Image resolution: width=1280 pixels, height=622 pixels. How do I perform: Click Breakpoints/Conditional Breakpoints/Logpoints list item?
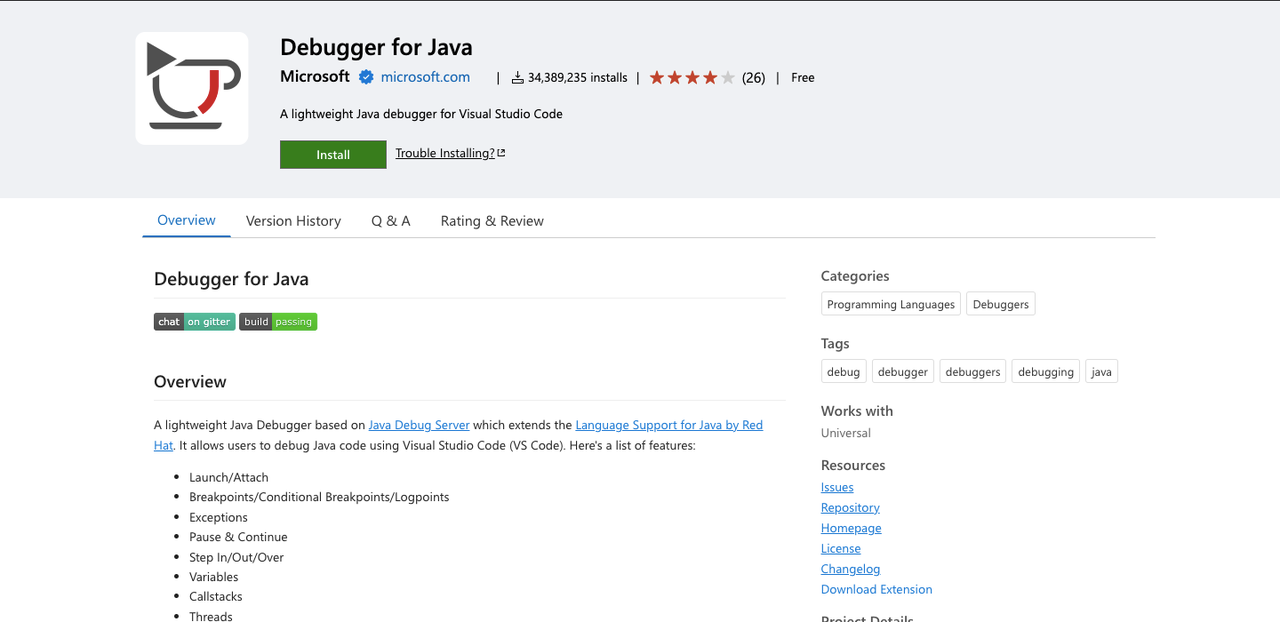[319, 497]
